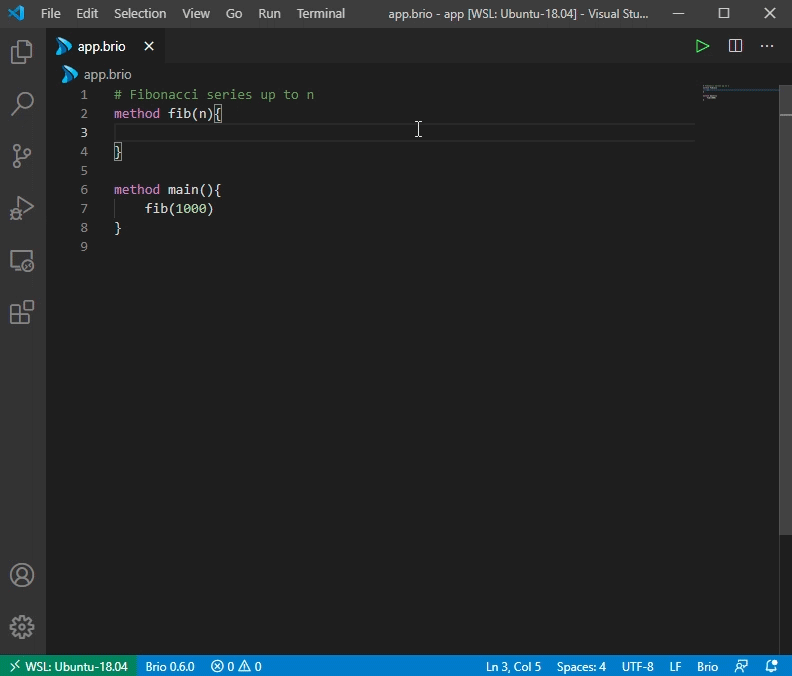Split the editor to the right
This screenshot has width=792, height=676.
[x=735, y=46]
